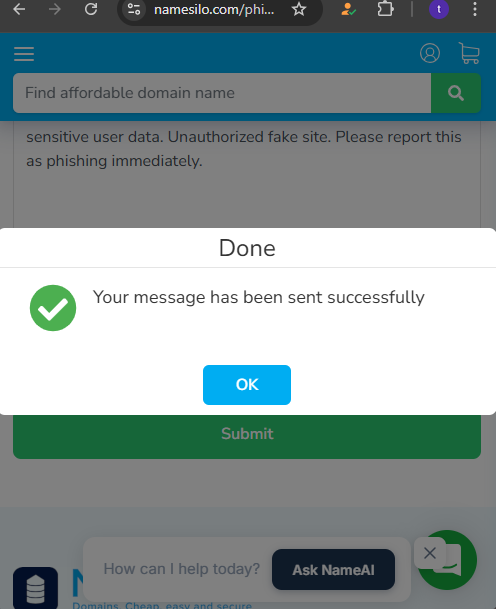Screen dimensions: 496x609
Task: Open the browser extensions puzzle icon
Action: [x=385, y=9]
